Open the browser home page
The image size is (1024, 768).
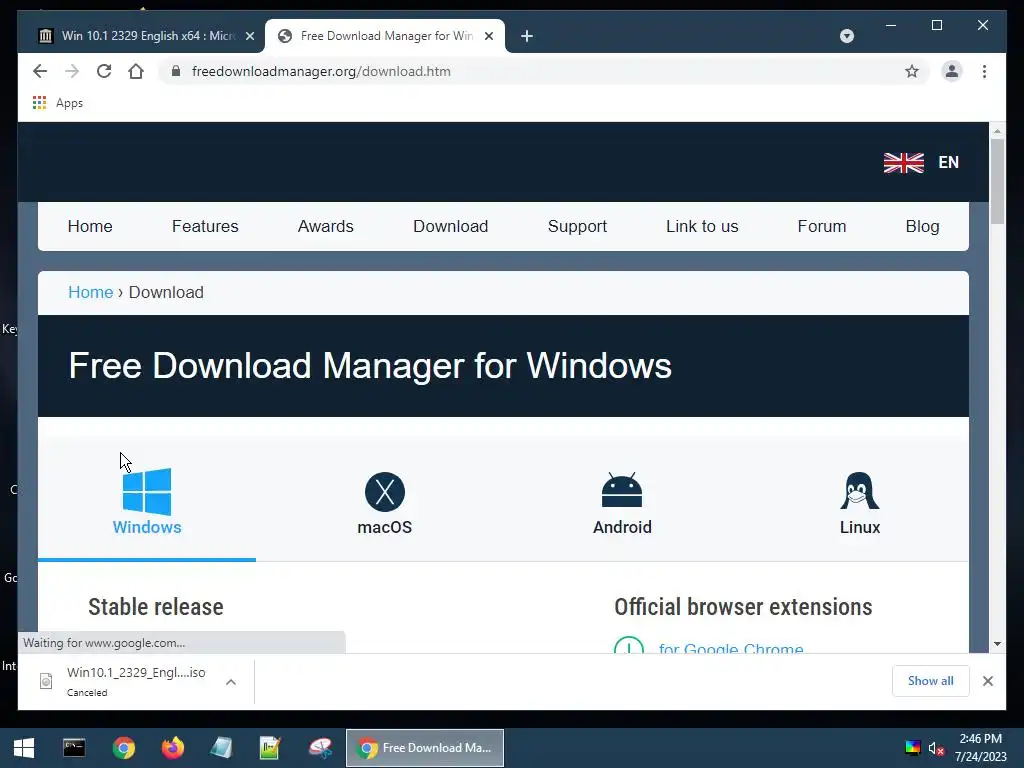tap(136, 71)
